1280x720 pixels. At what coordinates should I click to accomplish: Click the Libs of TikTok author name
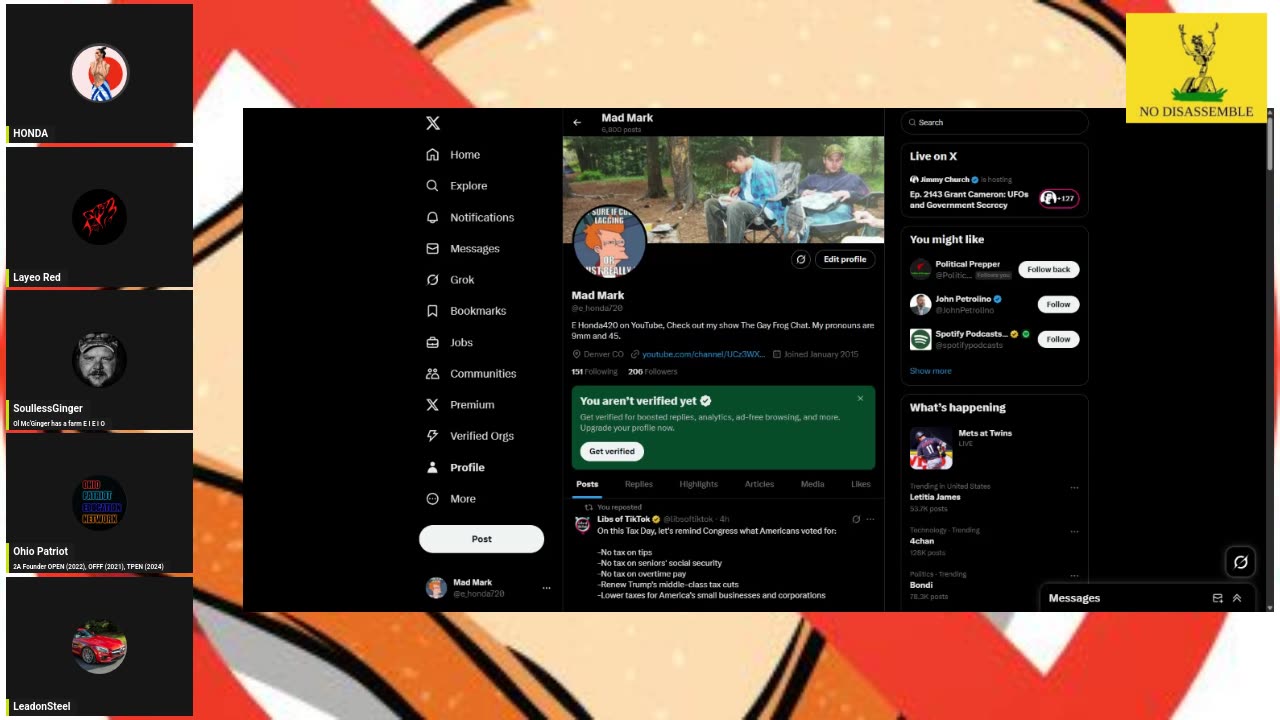(623, 519)
